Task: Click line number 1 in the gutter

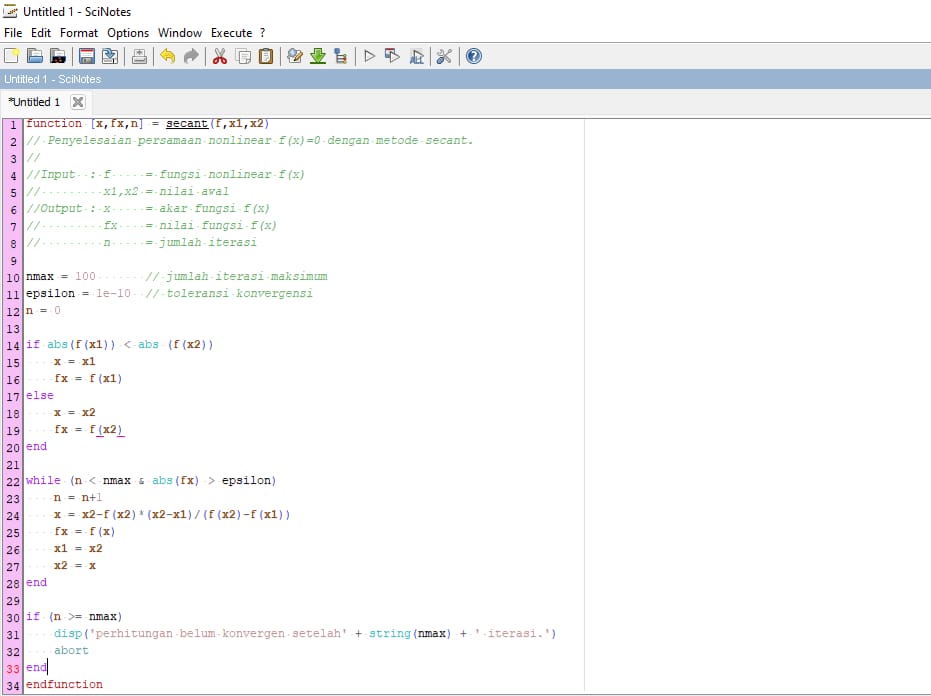Action: click(x=13, y=125)
